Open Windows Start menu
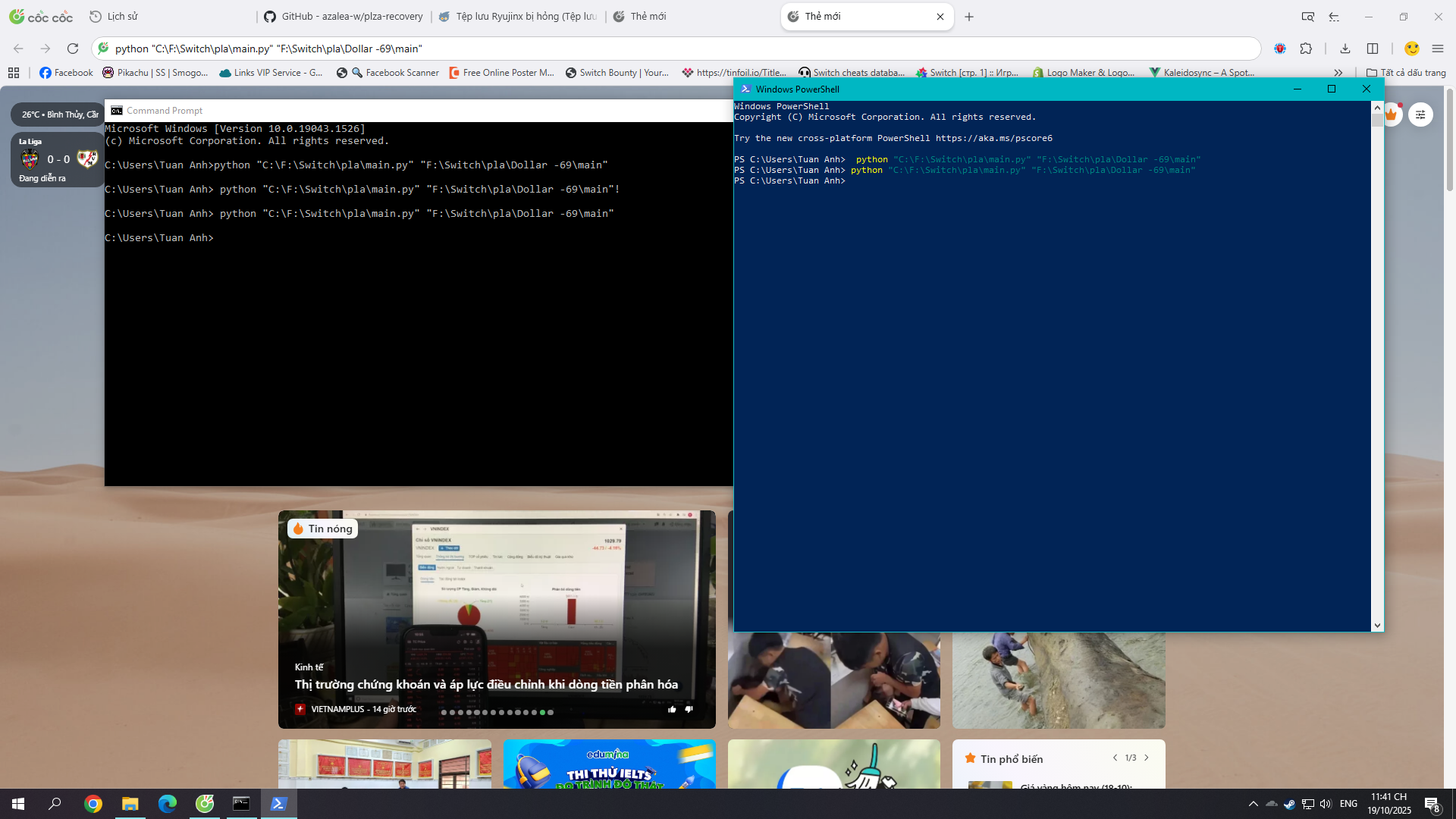1456x819 pixels. point(18,804)
